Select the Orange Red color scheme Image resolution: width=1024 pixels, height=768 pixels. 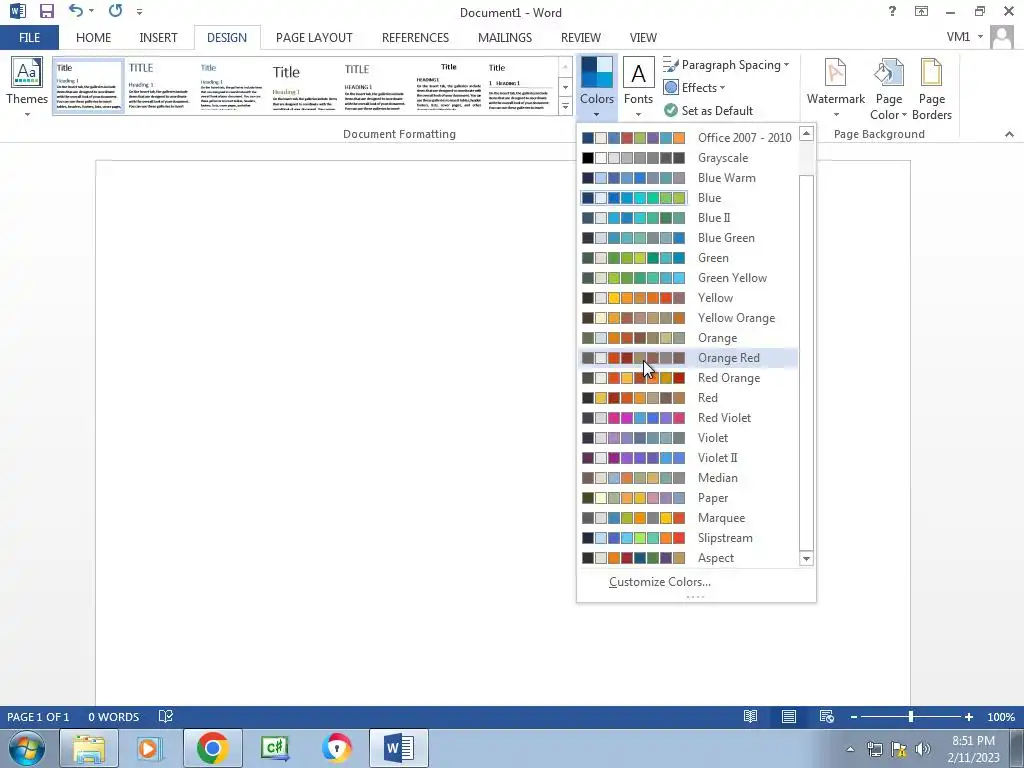pyautogui.click(x=688, y=358)
